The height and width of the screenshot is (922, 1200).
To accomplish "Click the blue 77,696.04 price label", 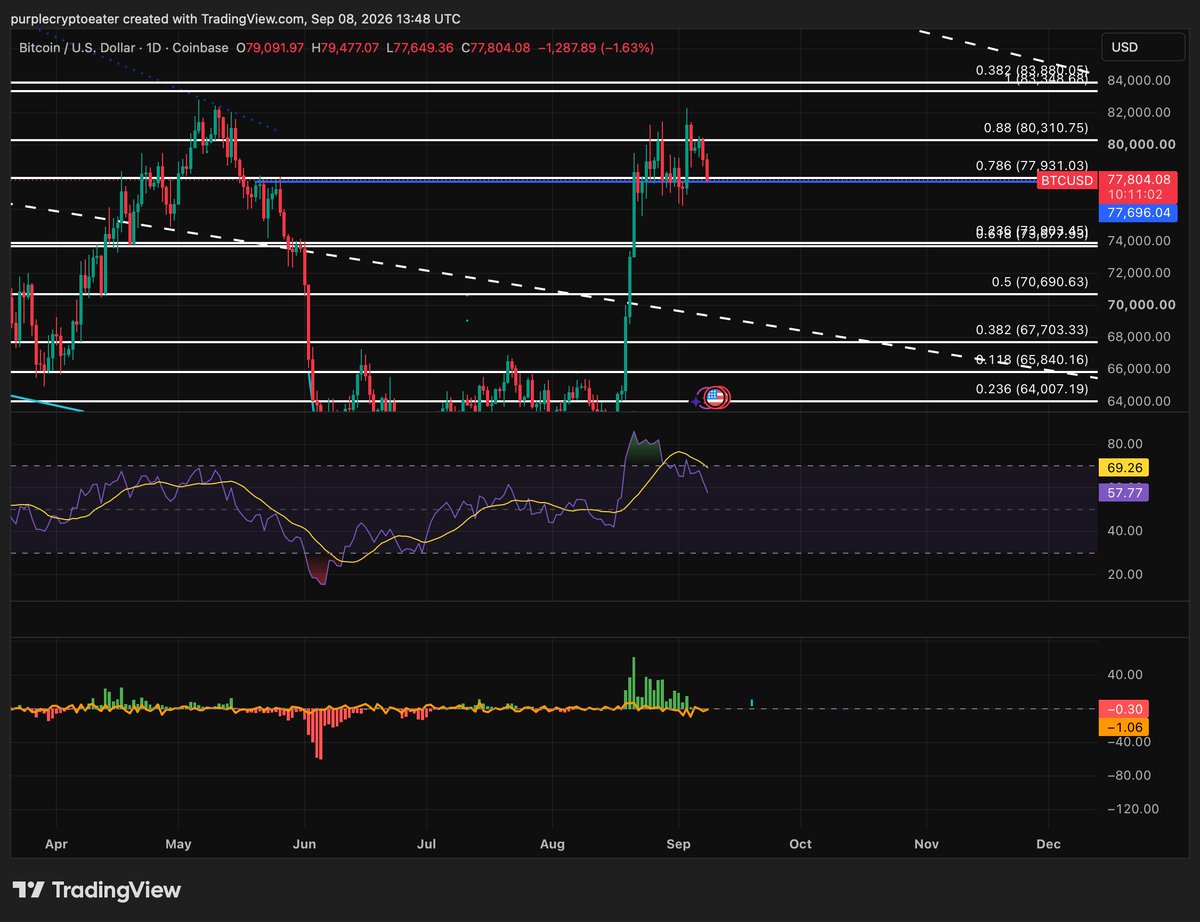I will point(1138,212).
